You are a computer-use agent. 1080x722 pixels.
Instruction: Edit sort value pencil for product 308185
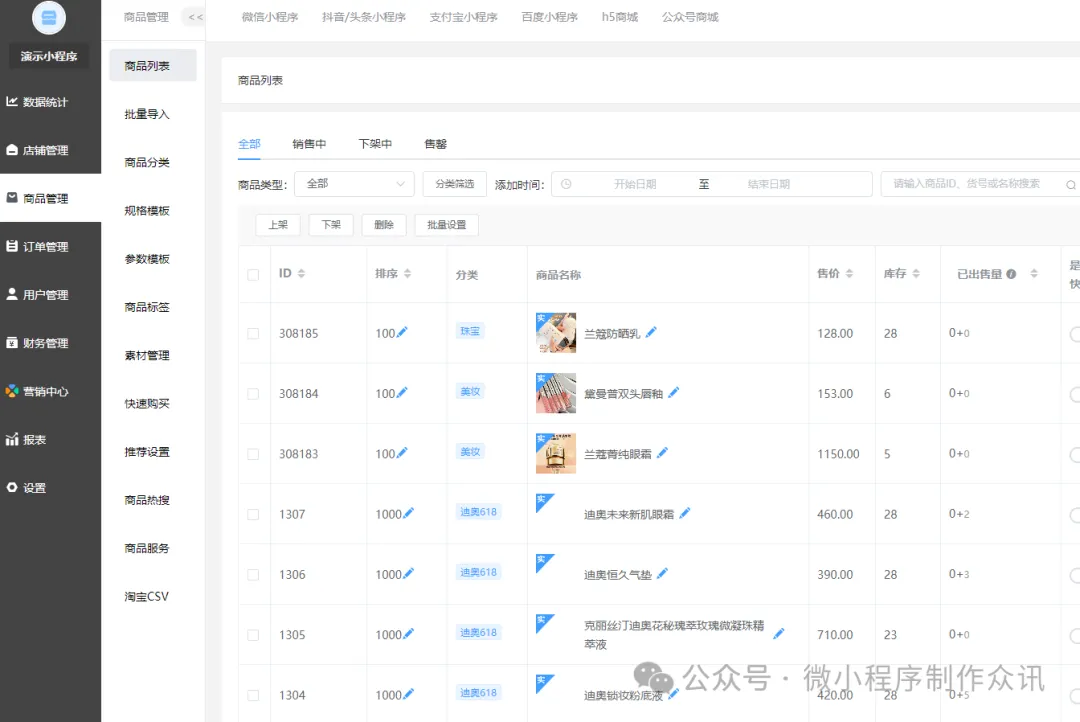tap(402, 332)
